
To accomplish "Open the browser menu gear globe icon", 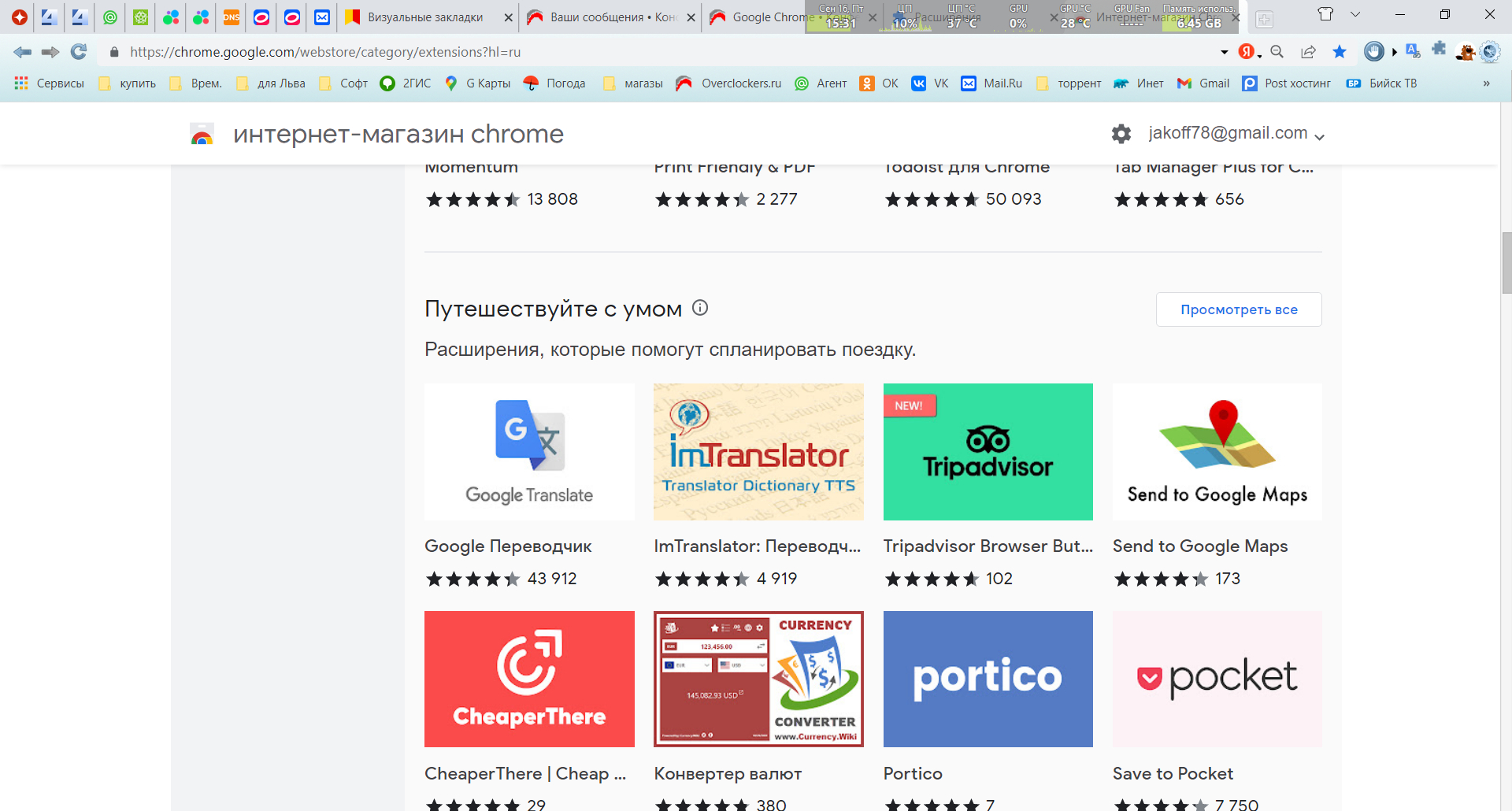I will tap(1490, 52).
